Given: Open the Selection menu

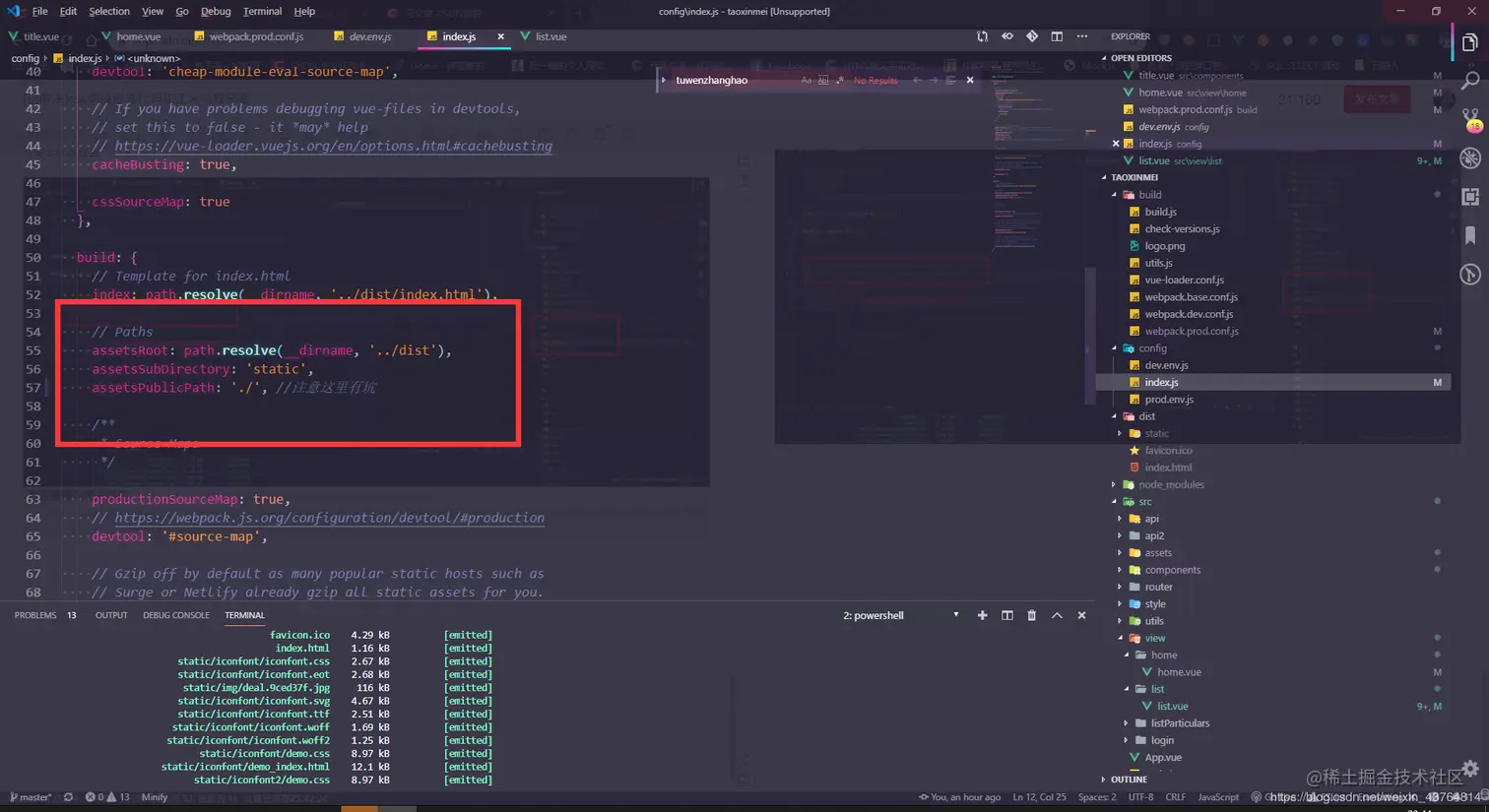Looking at the screenshot, I should (109, 11).
